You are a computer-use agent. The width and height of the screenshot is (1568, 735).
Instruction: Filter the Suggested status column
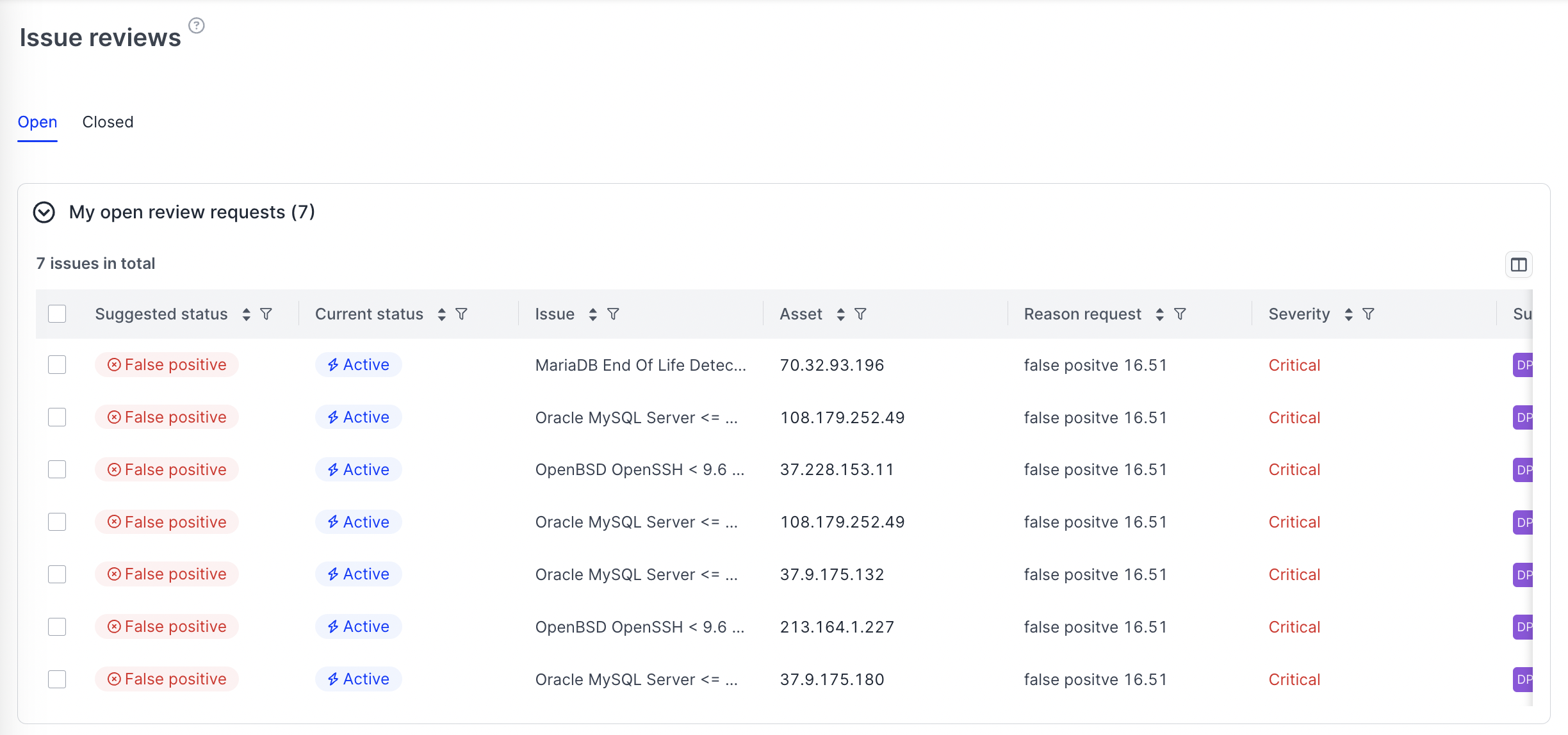(x=266, y=314)
